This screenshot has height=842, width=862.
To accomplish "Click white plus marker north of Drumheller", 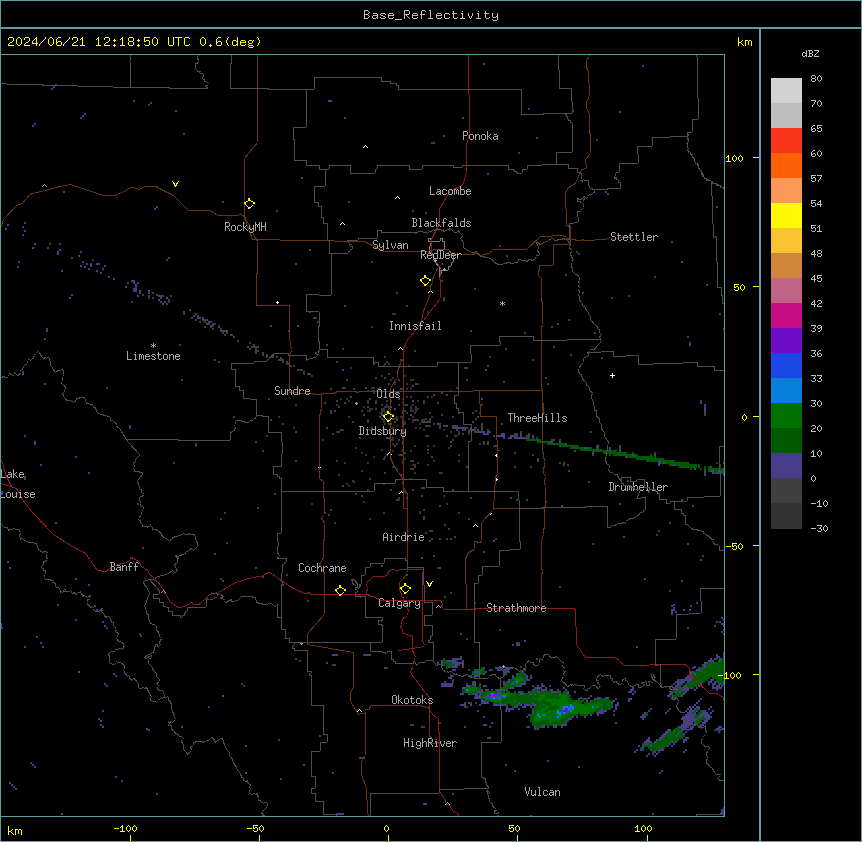I will pos(612,375).
